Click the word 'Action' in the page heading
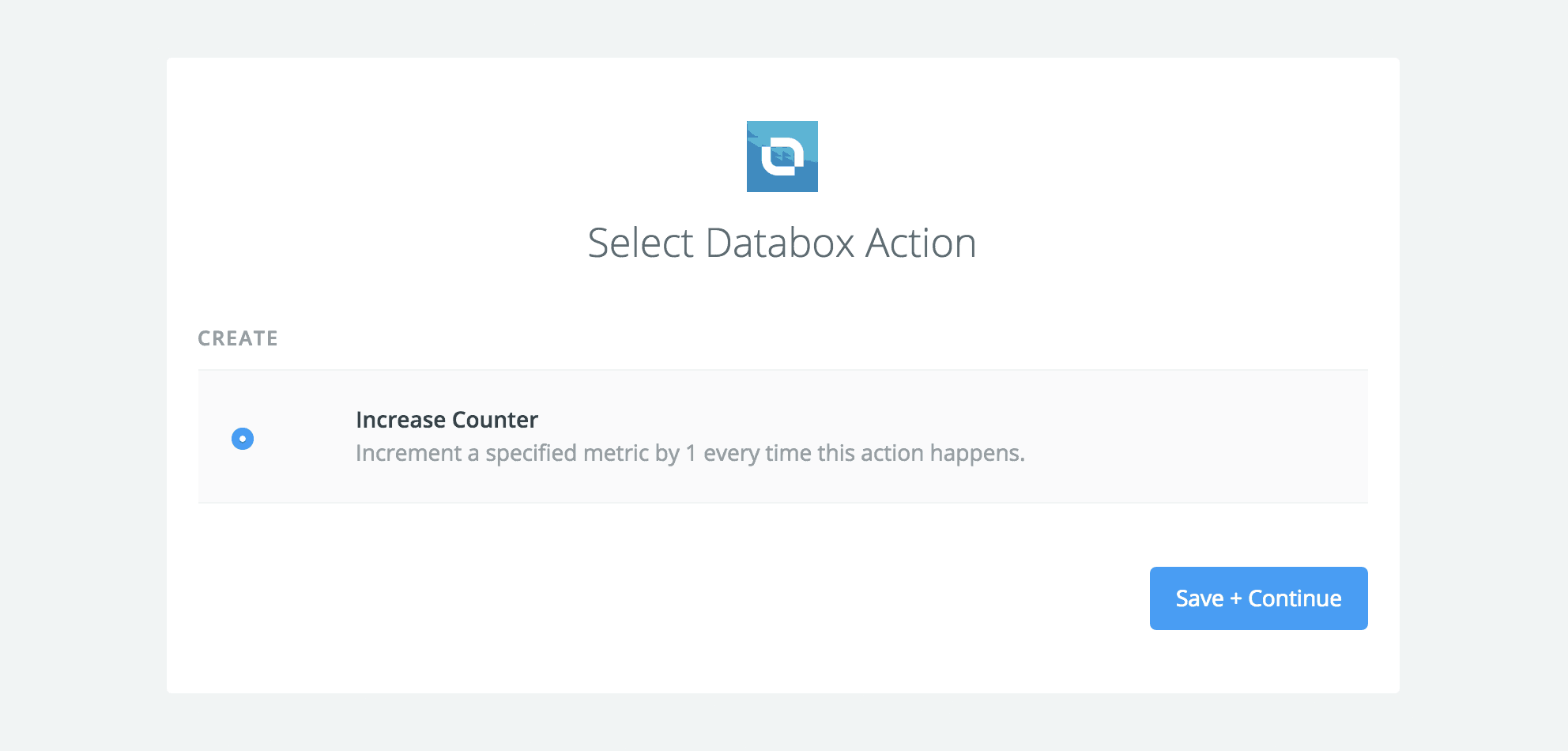 pyautogui.click(x=921, y=243)
